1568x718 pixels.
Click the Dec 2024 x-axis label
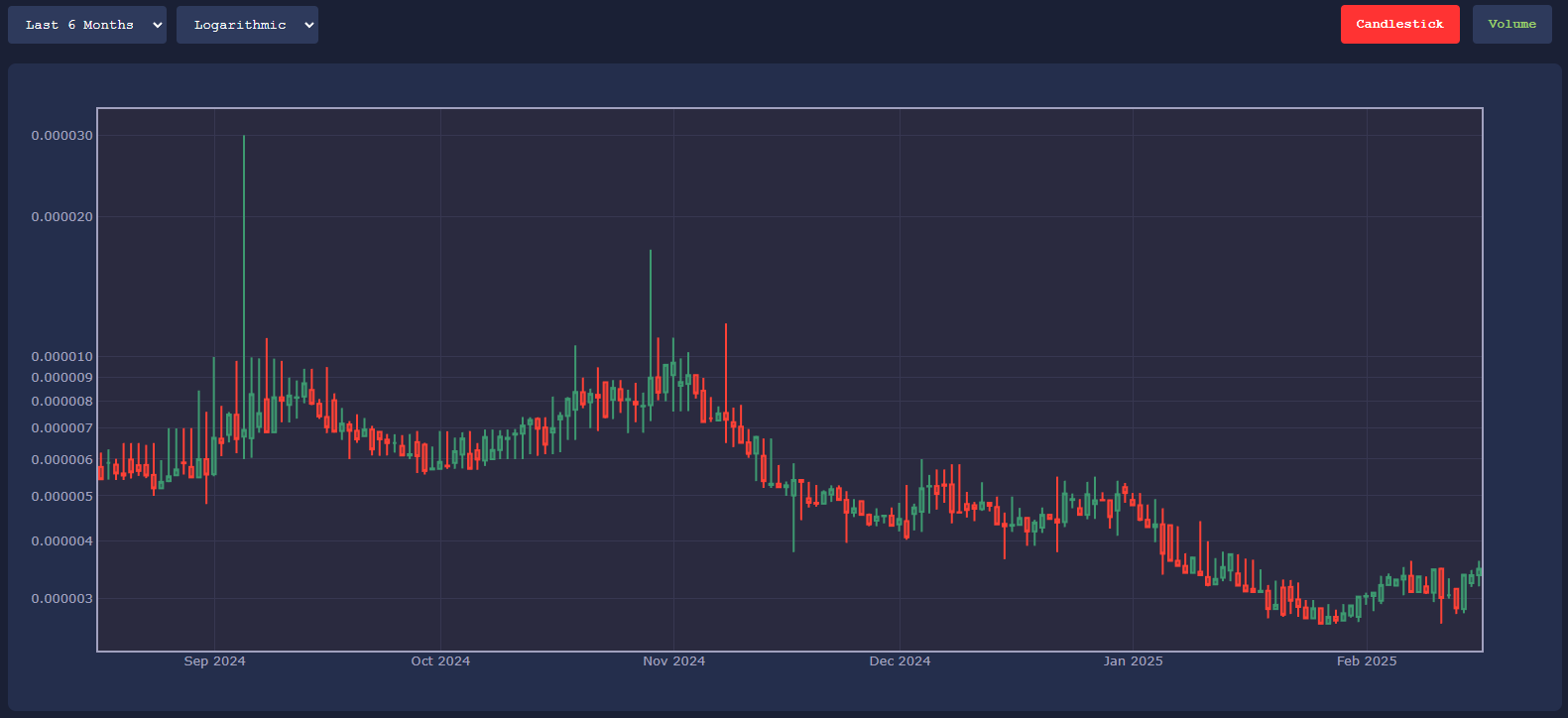click(900, 661)
